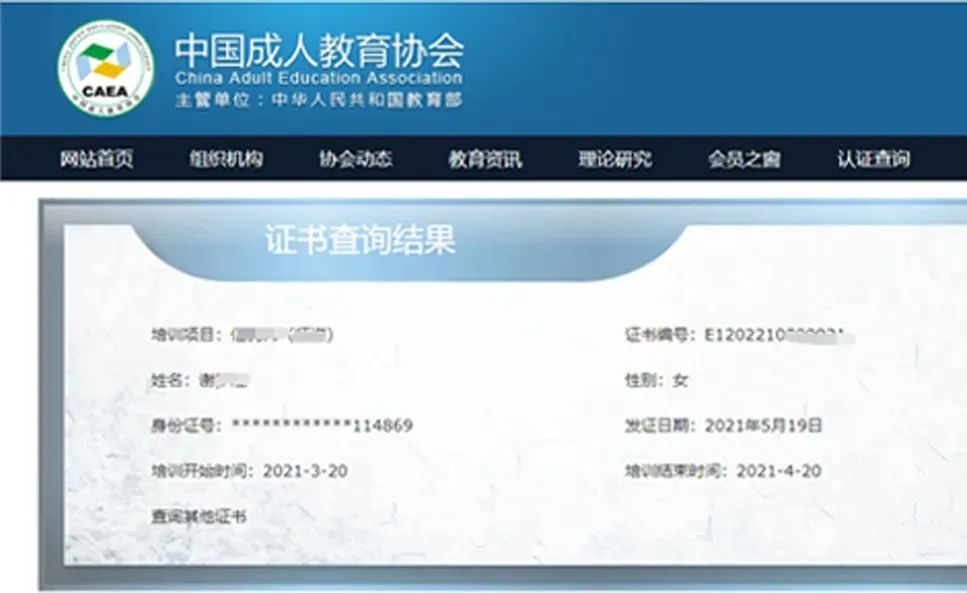Image resolution: width=967 pixels, height=593 pixels.
Task: Select the 组织机构 navigation item
Action: coord(225,158)
